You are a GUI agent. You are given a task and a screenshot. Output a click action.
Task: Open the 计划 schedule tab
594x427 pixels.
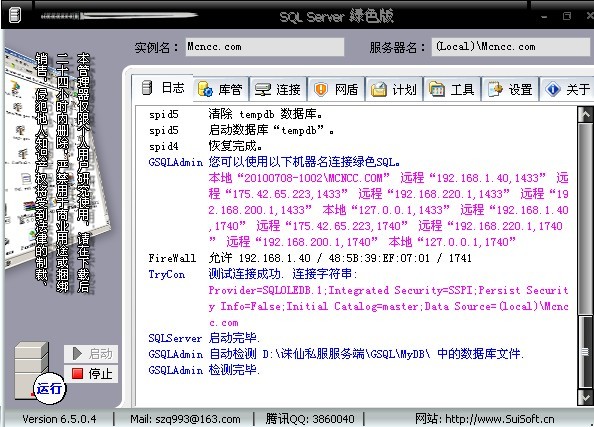coord(394,89)
